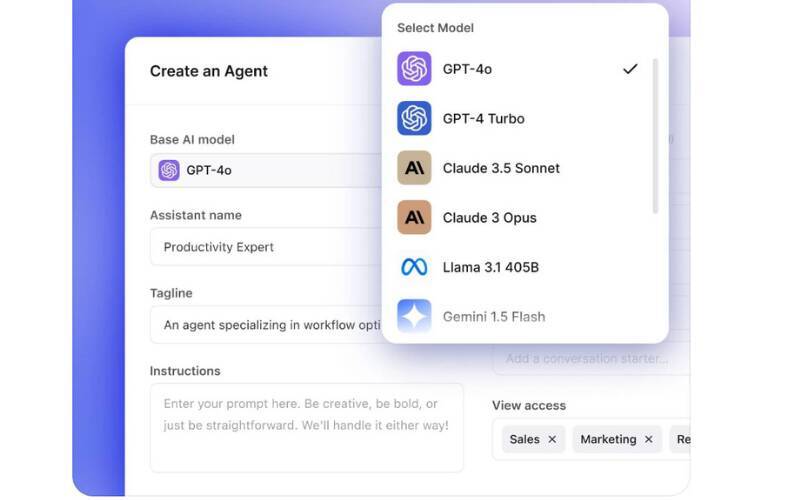800x500 pixels.
Task: Click the Instructions prompt text area
Action: (306, 427)
